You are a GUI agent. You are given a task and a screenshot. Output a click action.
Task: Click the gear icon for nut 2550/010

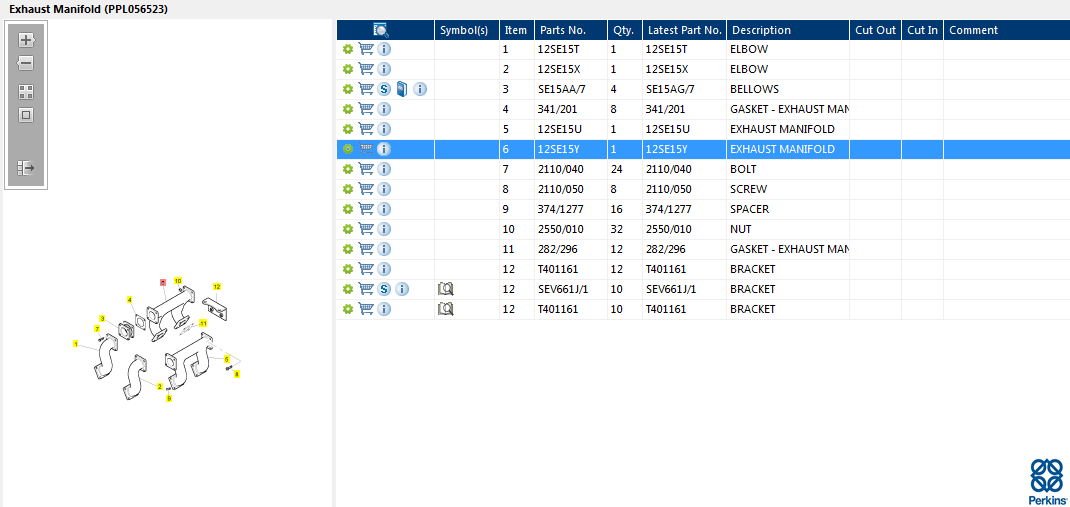[348, 229]
